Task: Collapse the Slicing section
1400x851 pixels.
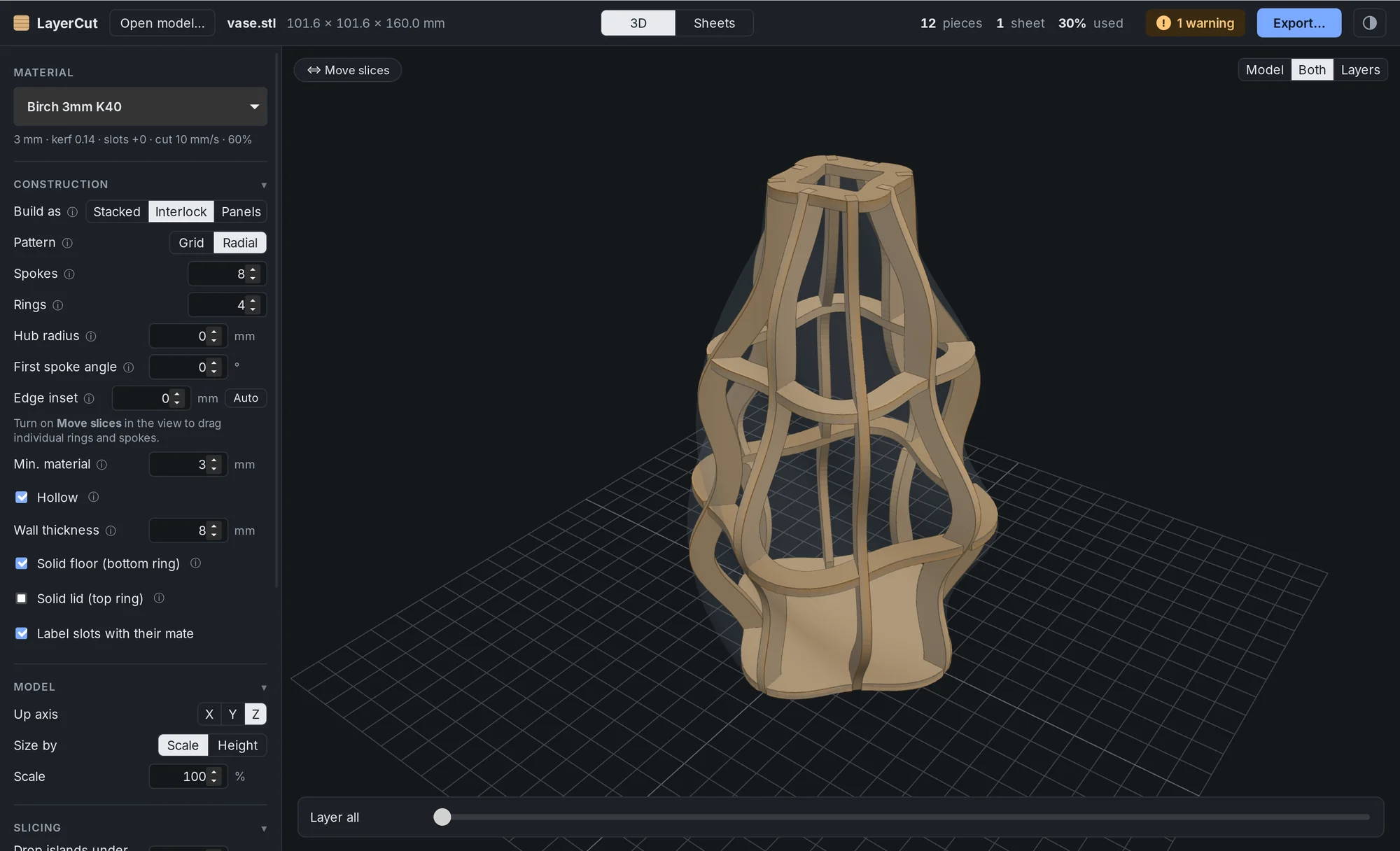Action: click(x=264, y=829)
